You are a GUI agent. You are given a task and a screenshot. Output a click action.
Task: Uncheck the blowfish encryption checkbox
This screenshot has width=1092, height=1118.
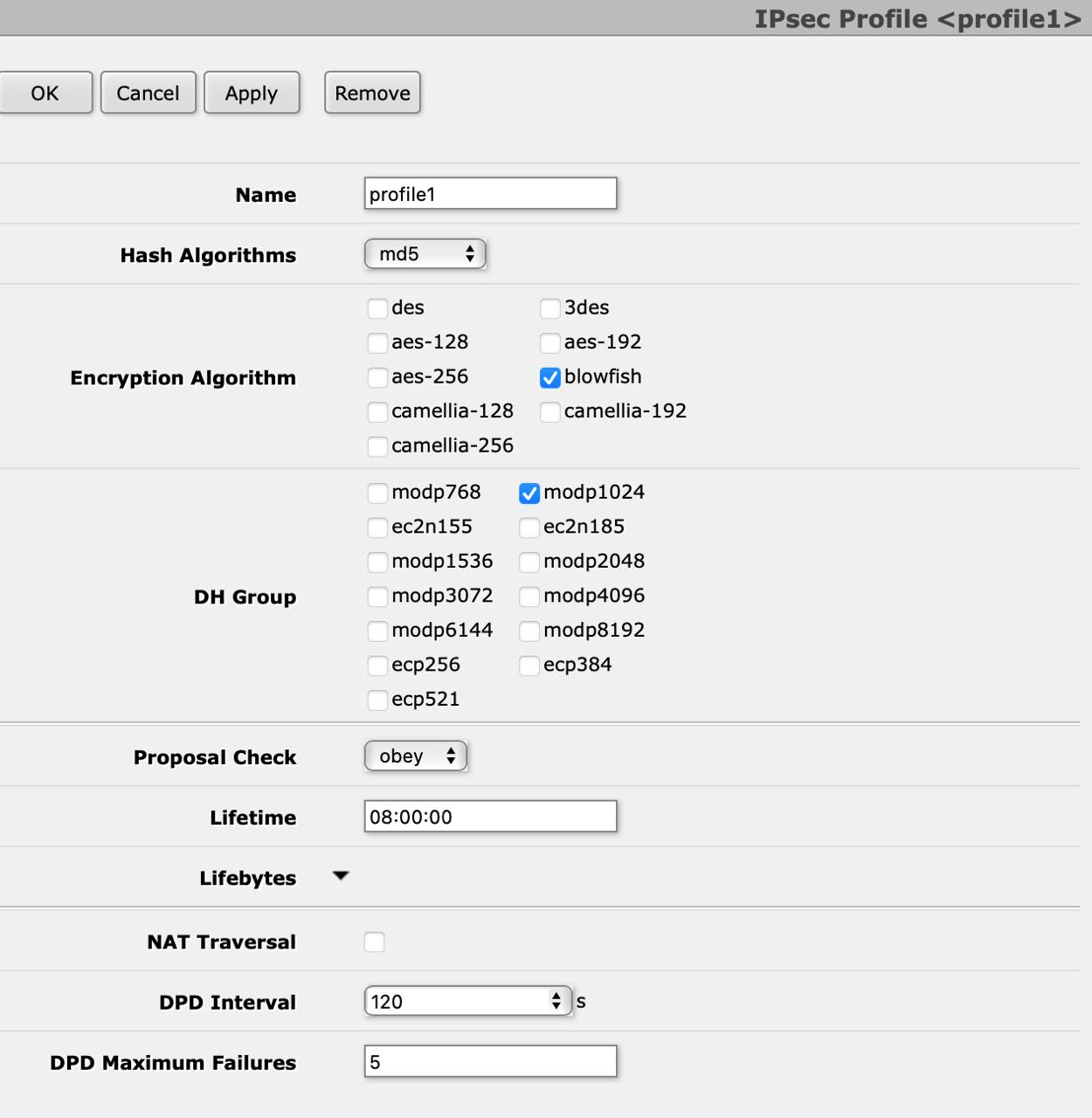[549, 377]
